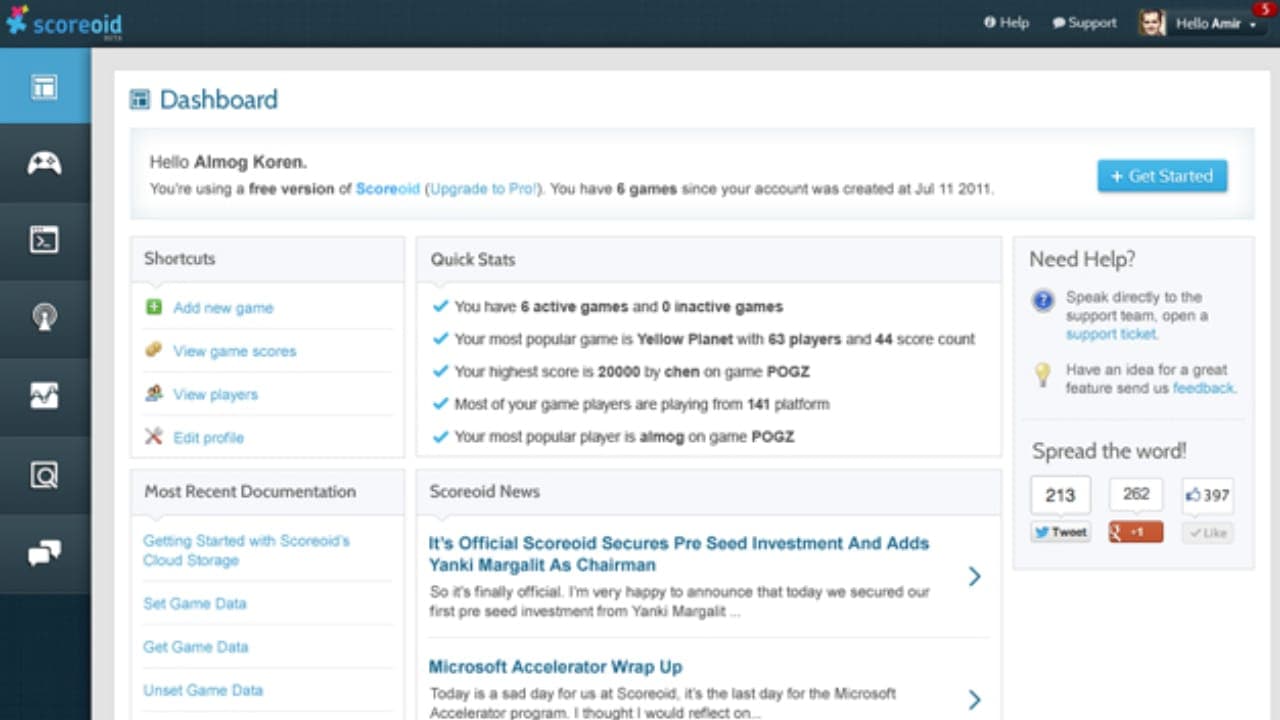Click the 213 tweet count box
Screen dimensions: 1280x720
1061,495
